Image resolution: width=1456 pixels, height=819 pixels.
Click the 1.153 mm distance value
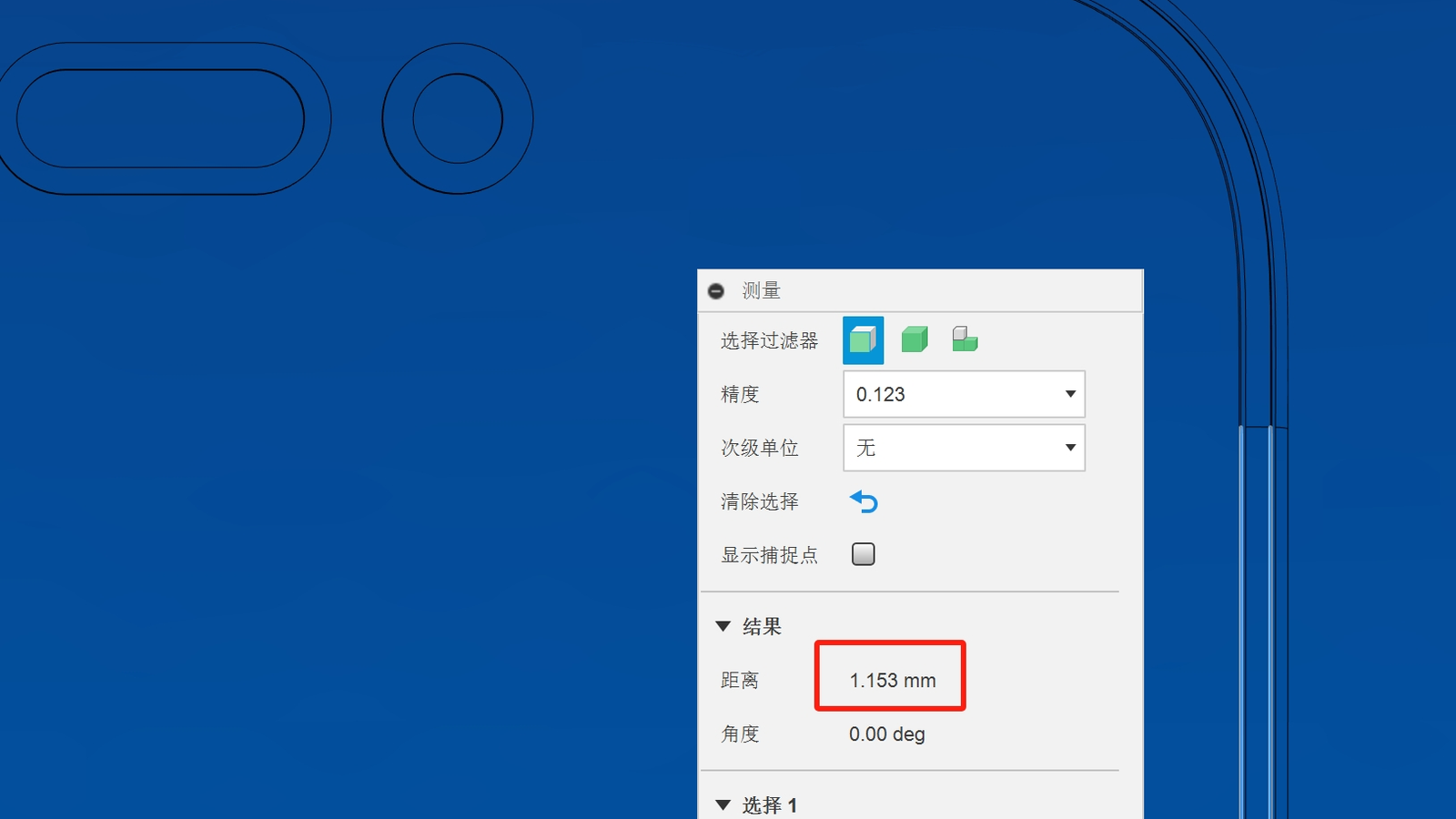(893, 681)
